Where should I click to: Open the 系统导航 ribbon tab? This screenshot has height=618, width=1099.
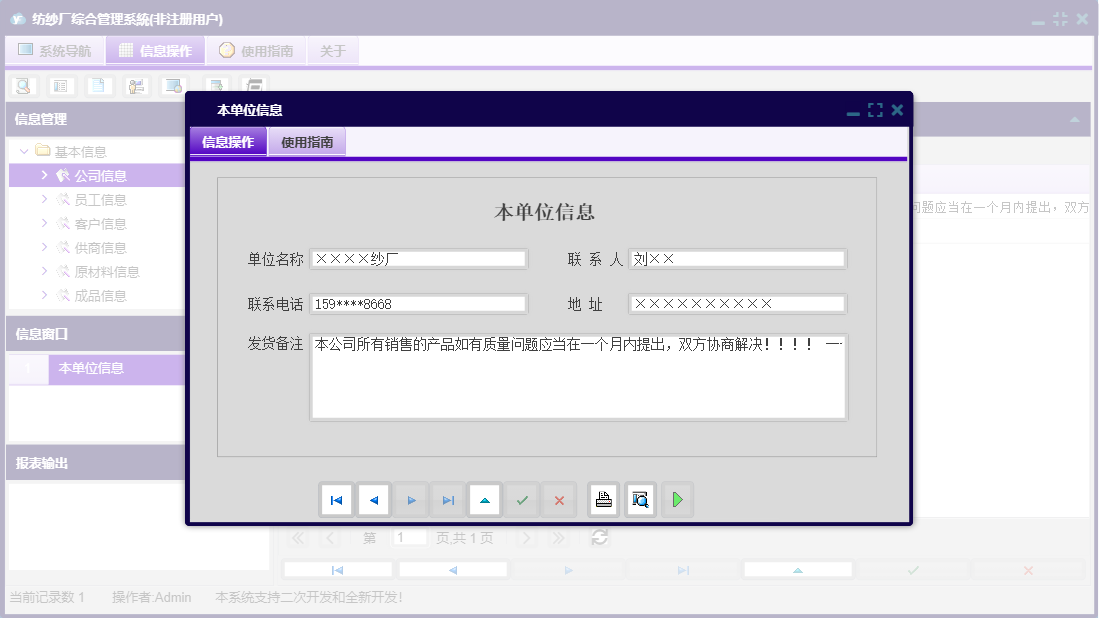(53, 50)
